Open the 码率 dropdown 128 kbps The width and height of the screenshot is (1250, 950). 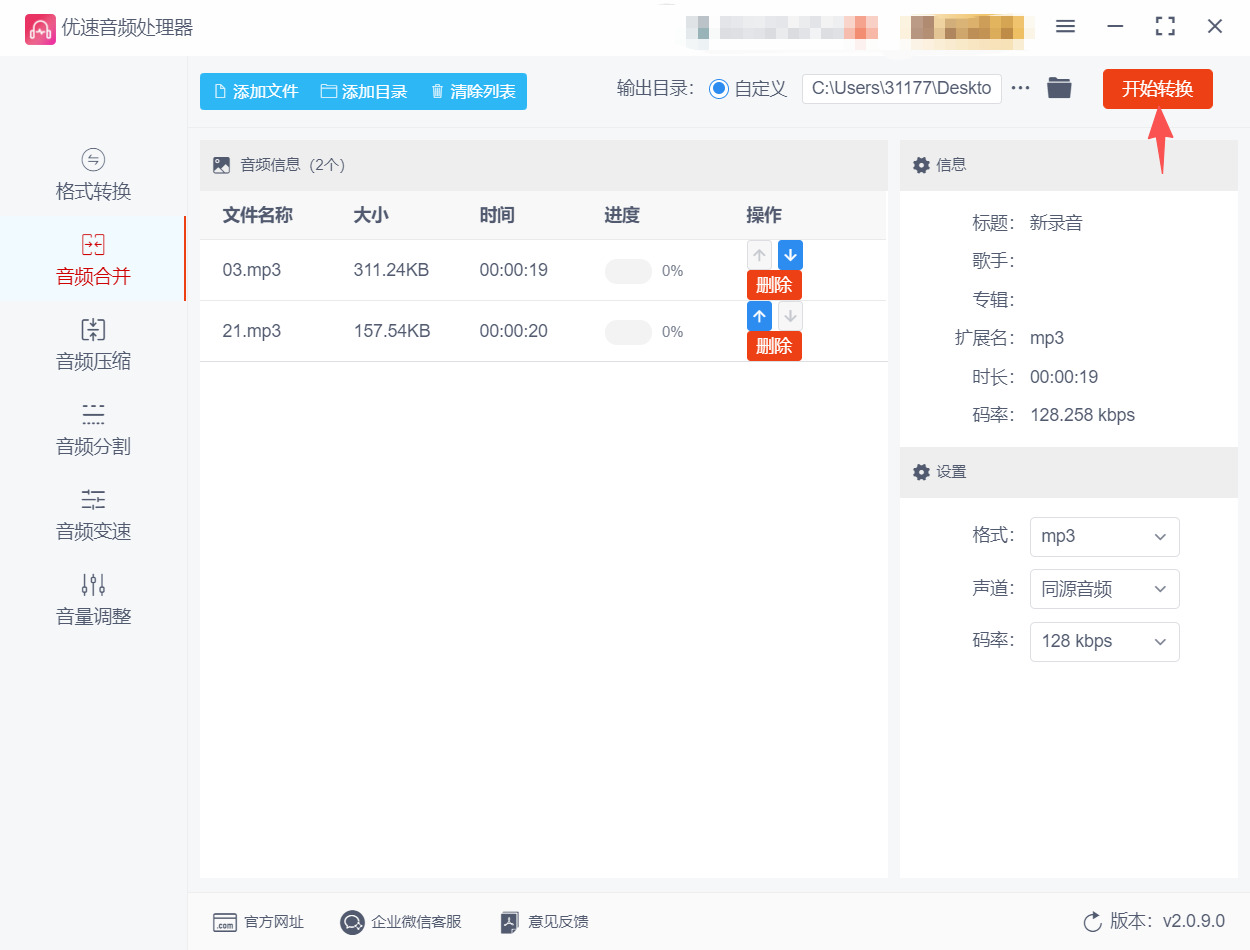[x=1104, y=641]
